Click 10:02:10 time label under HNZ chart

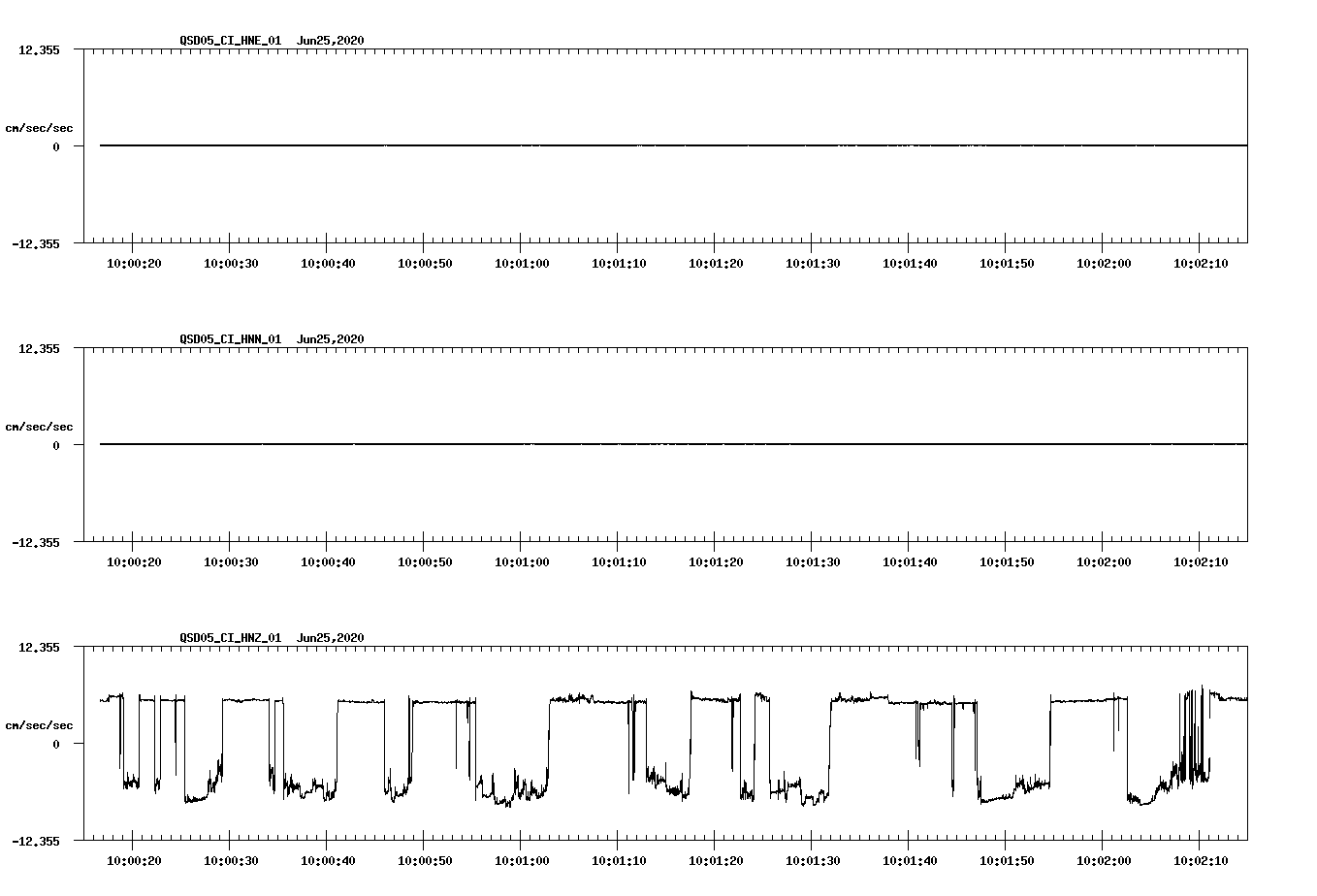(1201, 860)
